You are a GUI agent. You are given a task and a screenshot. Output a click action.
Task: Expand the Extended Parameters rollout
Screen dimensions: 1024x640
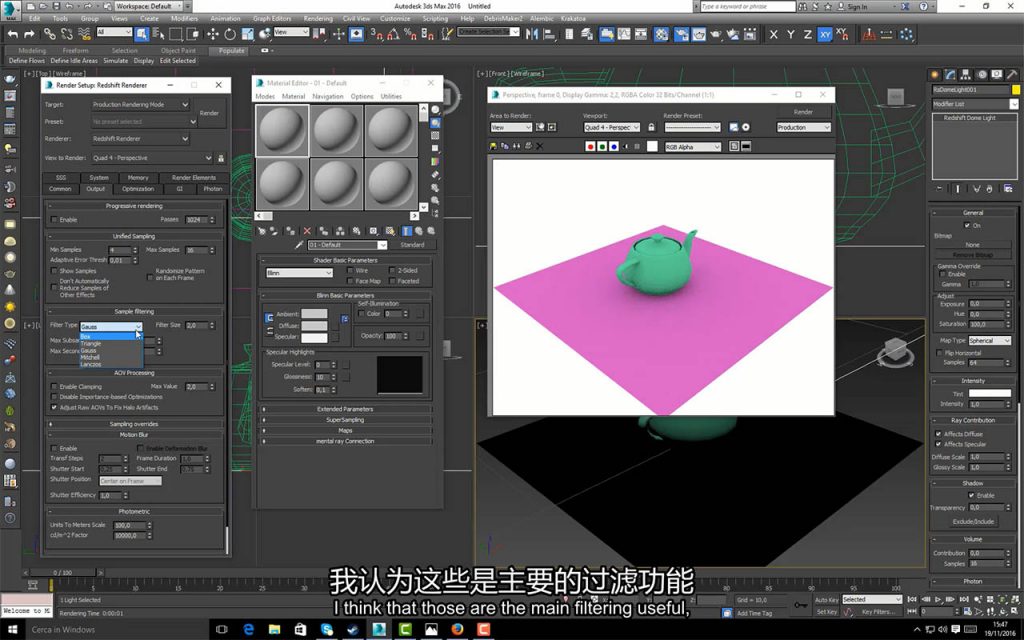[345, 409]
